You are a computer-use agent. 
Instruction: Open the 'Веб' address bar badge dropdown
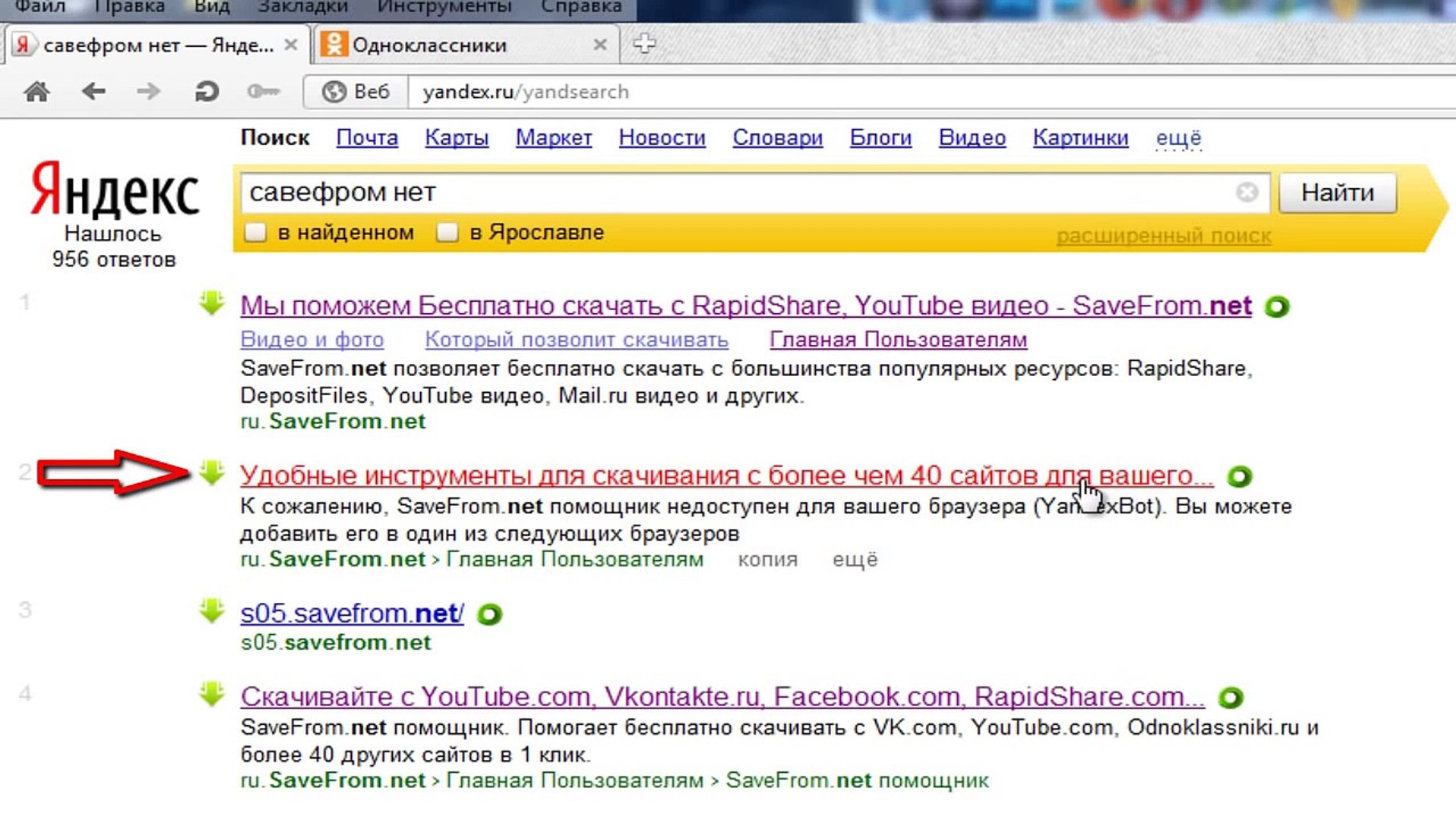356,92
